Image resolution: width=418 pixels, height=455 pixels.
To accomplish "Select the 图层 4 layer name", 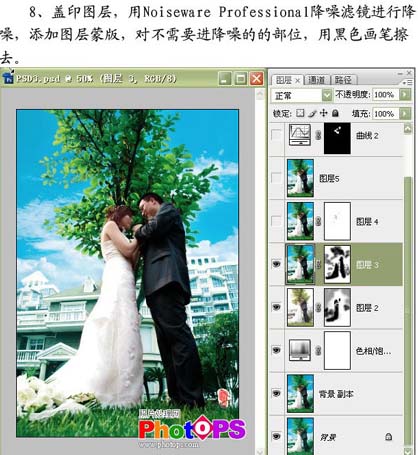I will (x=367, y=222).
